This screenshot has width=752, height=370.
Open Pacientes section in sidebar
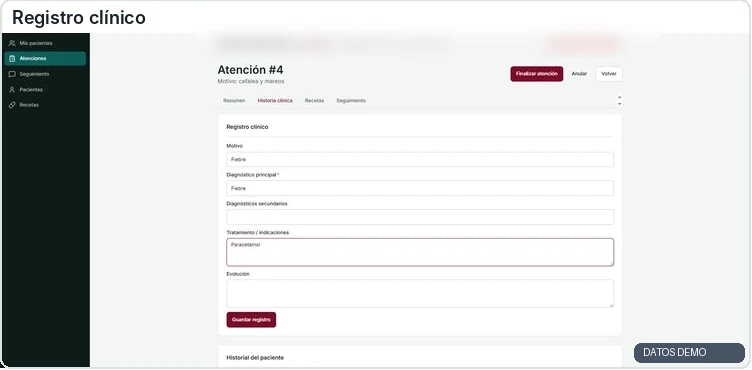tap(45, 90)
